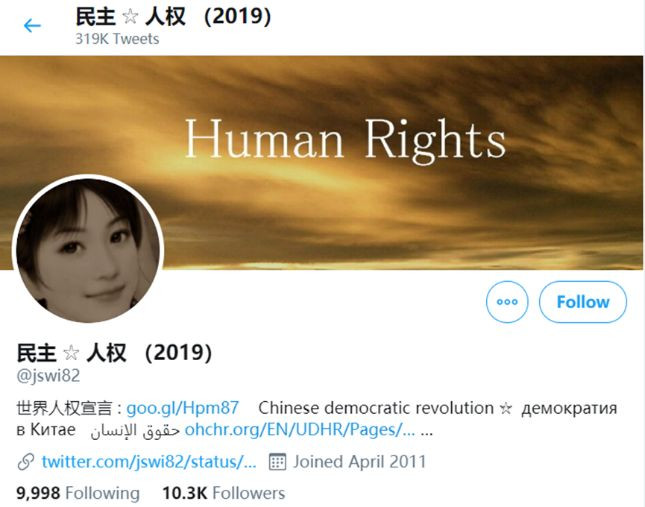Expand the truncated bio ellipsis

coord(427,431)
